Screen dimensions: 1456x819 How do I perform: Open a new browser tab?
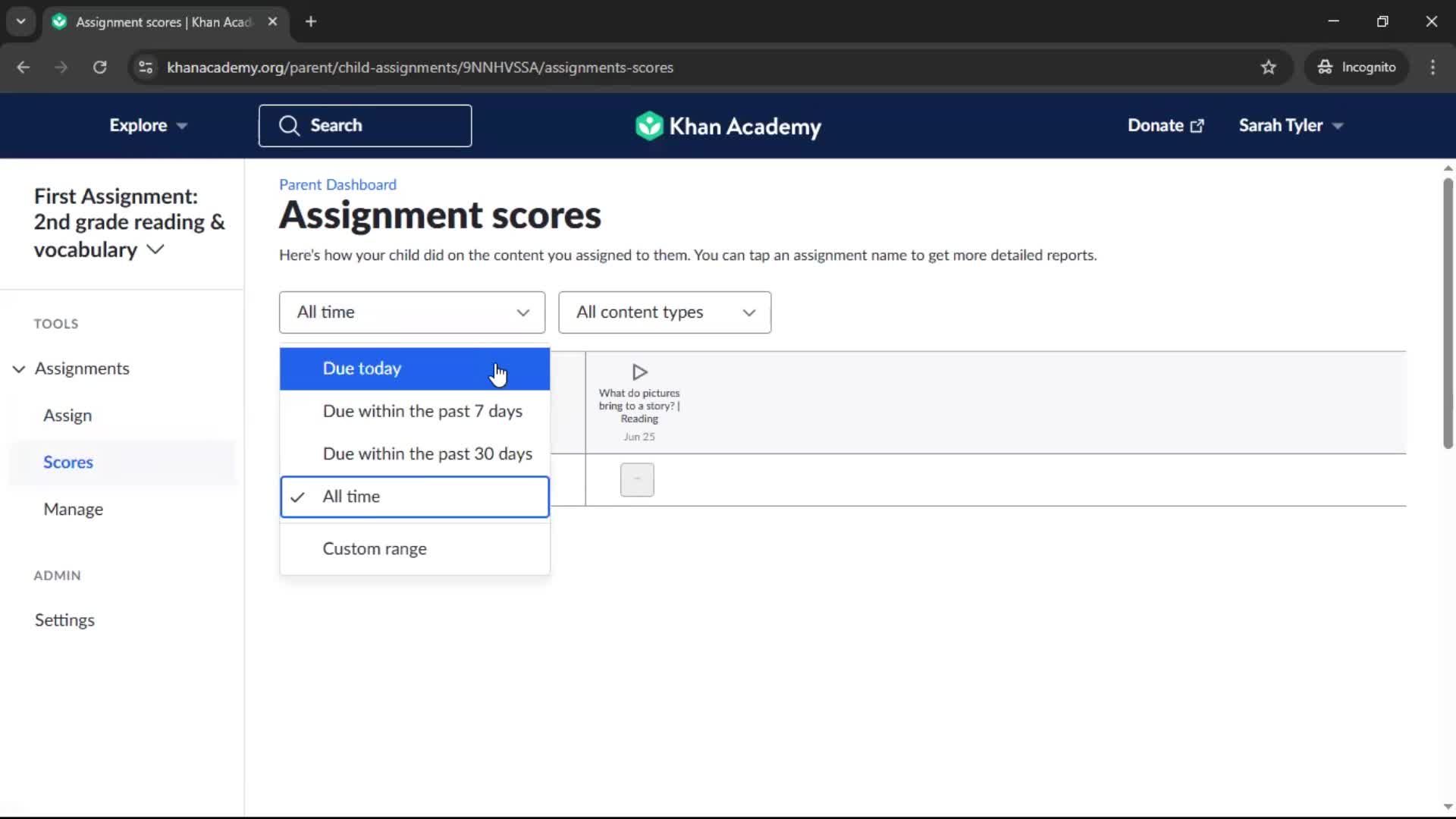click(311, 22)
